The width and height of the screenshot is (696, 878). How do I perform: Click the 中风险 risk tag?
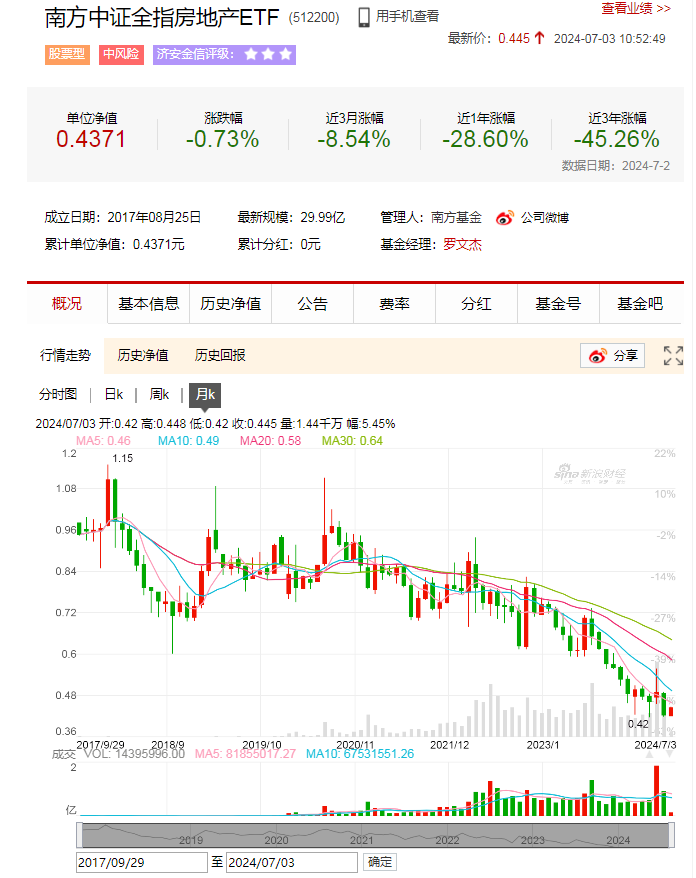pos(122,54)
